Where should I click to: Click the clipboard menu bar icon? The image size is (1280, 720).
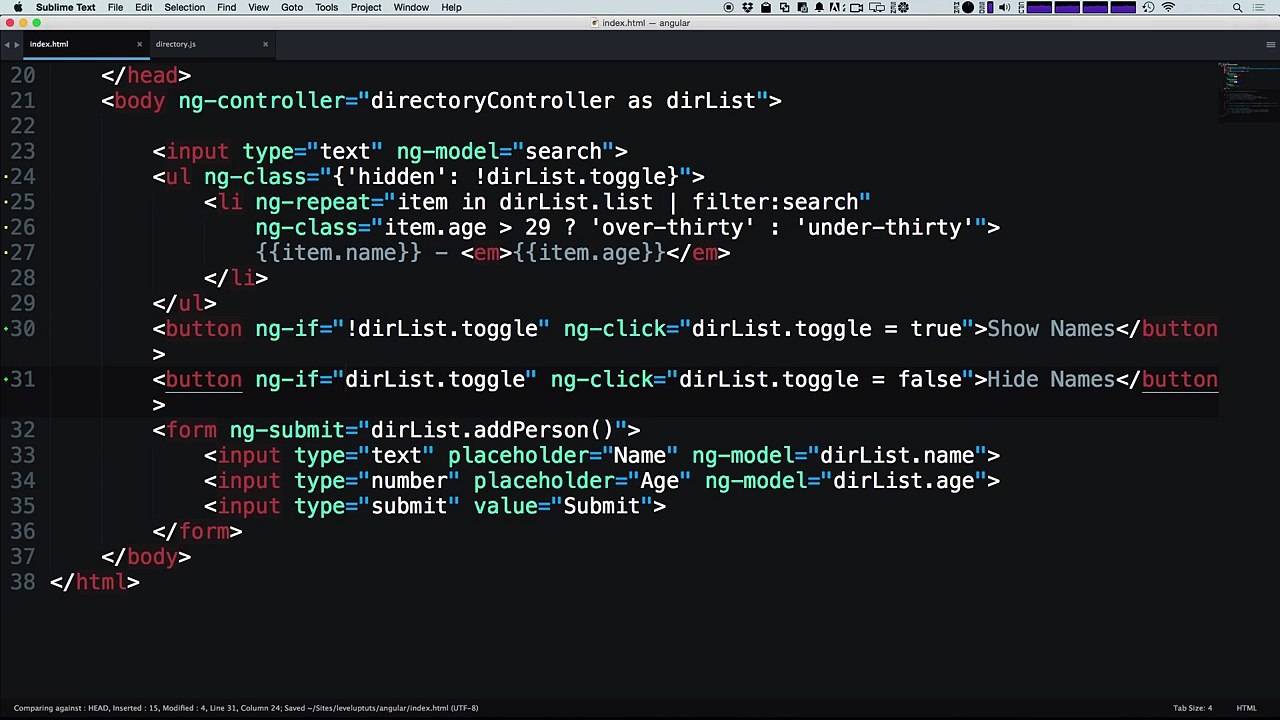point(766,7)
